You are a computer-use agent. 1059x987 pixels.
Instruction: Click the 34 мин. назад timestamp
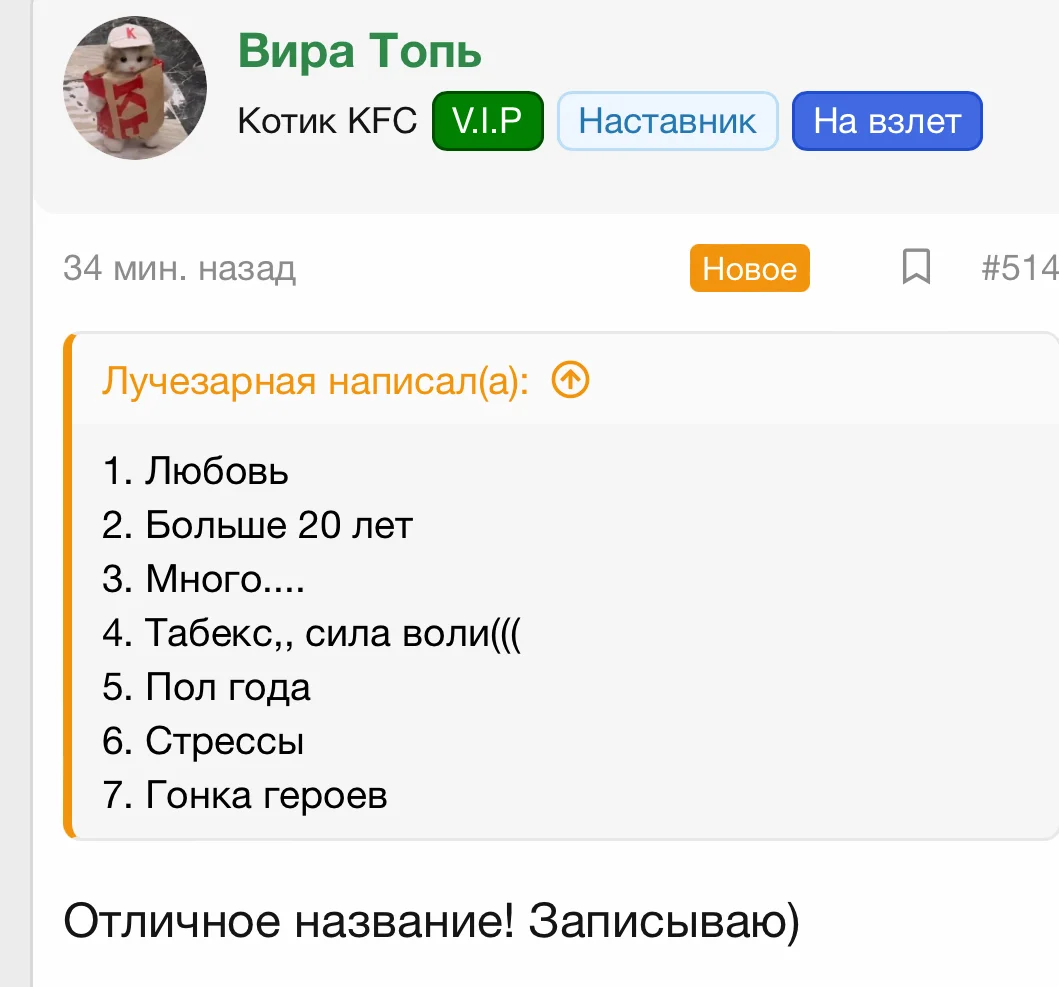point(178,268)
